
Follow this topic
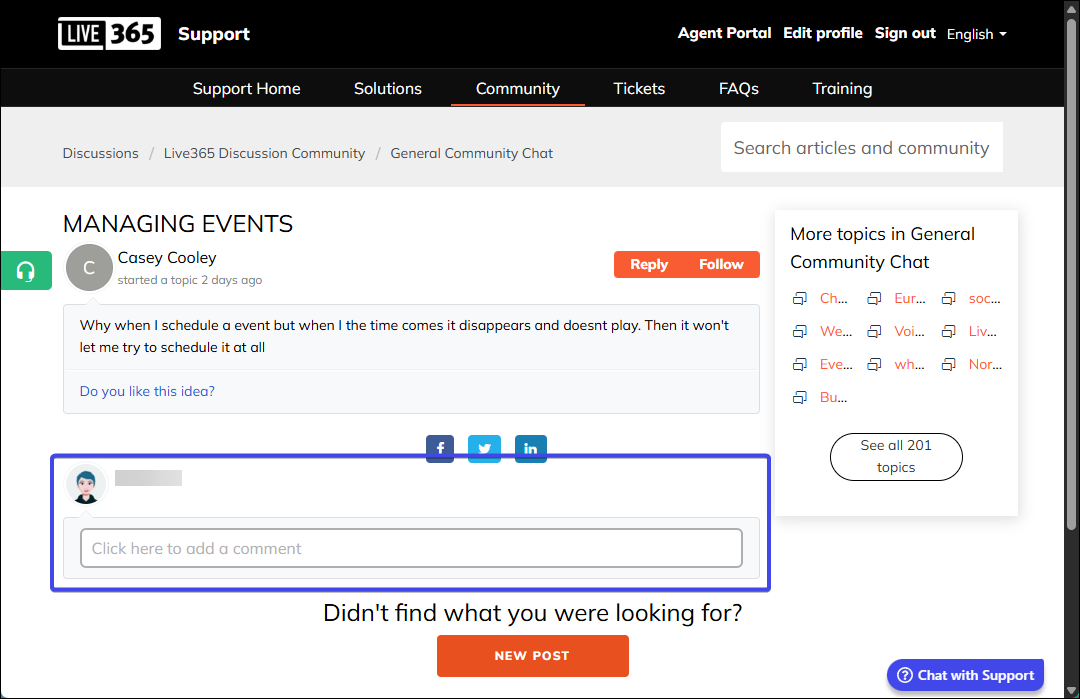coord(721,264)
